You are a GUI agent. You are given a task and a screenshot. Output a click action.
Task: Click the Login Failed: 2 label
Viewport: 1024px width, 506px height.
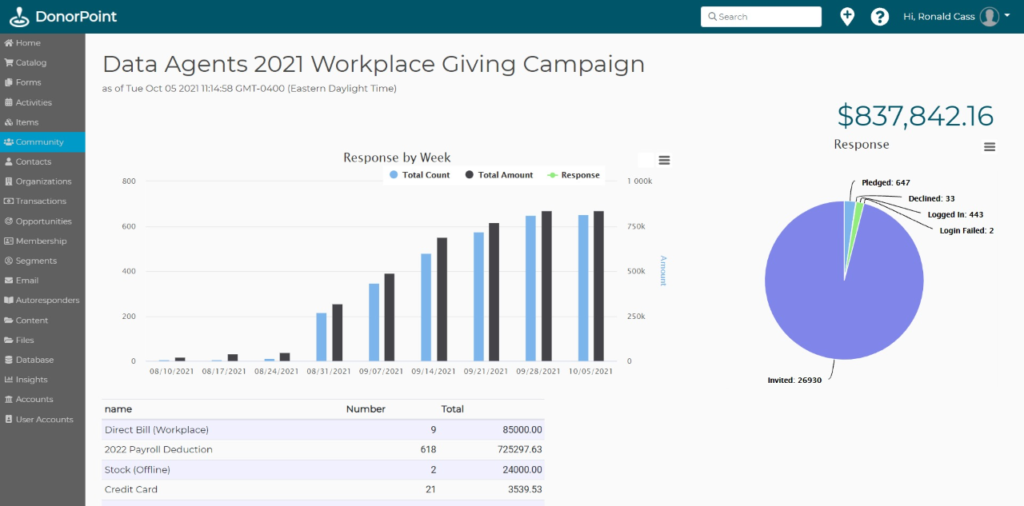click(x=967, y=230)
